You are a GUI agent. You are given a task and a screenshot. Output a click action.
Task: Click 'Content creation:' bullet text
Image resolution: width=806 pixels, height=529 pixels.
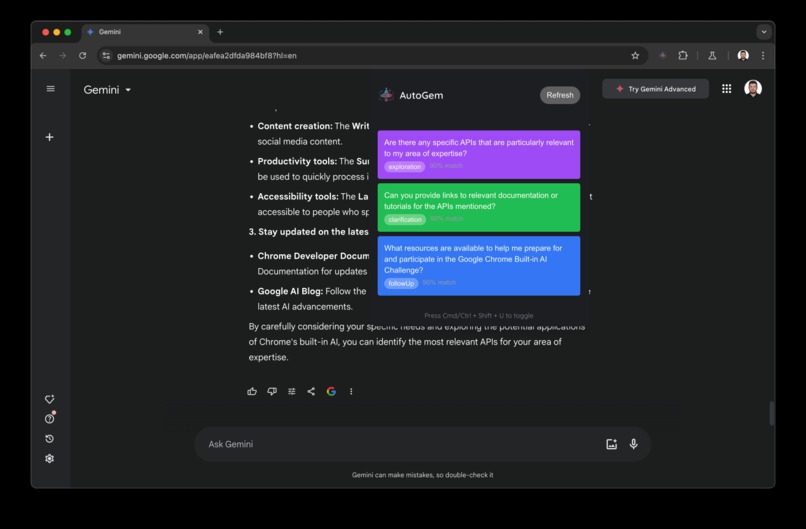point(295,126)
